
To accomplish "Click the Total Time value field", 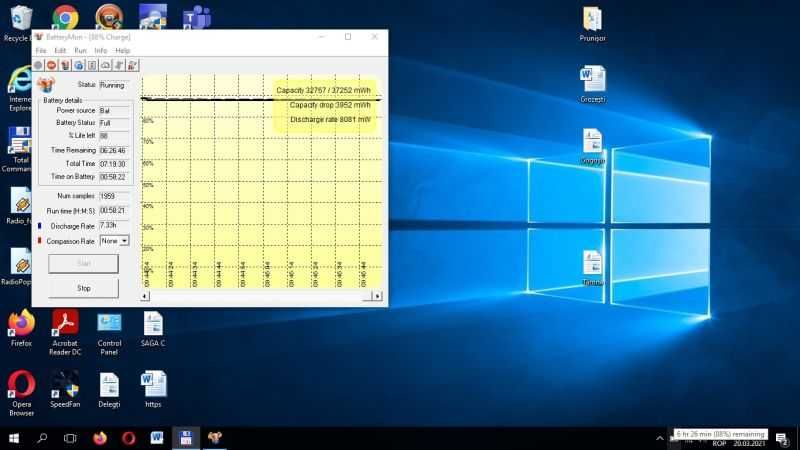I will [x=114, y=164].
